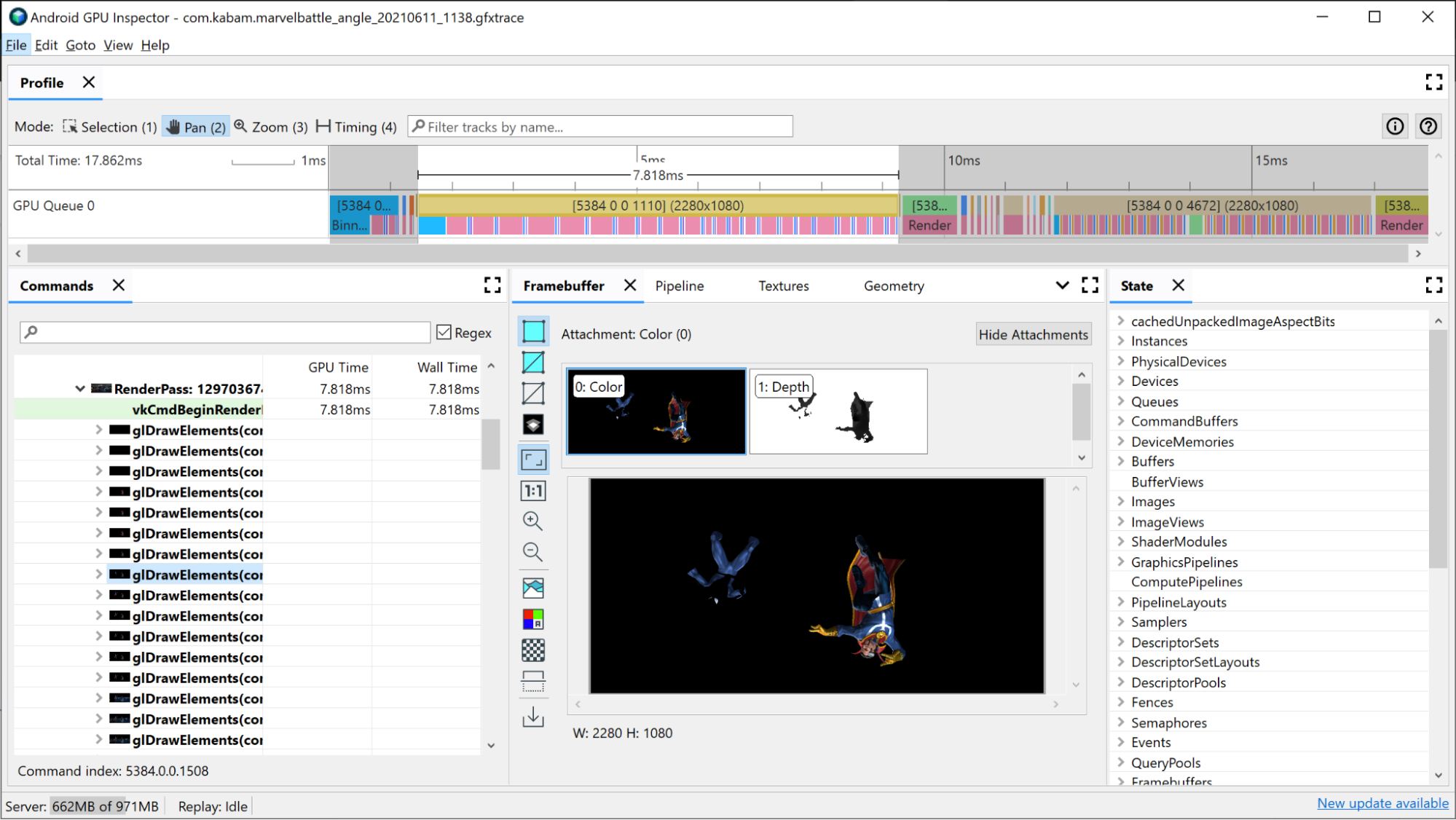1456x820 pixels.
Task: Expand the Buffers tree item
Action: 1120,461
